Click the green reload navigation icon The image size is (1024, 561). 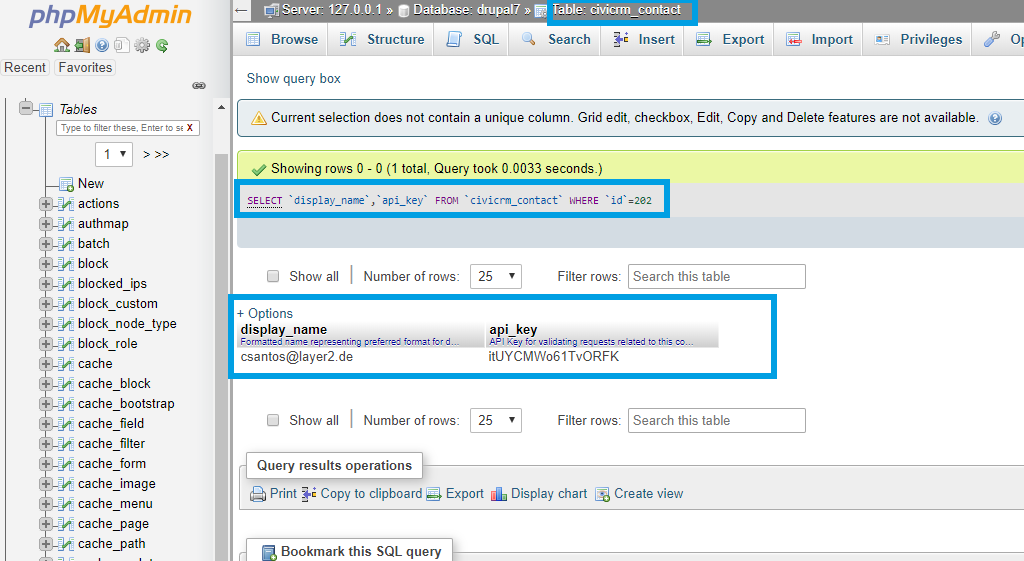coord(161,45)
